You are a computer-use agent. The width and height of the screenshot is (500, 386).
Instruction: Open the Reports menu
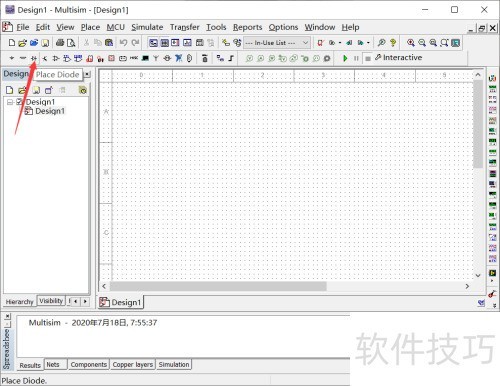(247, 27)
